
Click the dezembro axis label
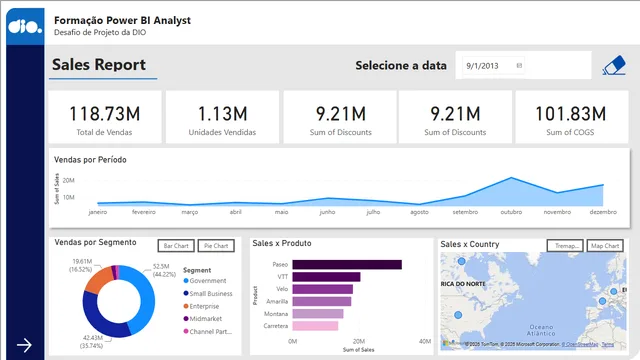pyautogui.click(x=603, y=212)
